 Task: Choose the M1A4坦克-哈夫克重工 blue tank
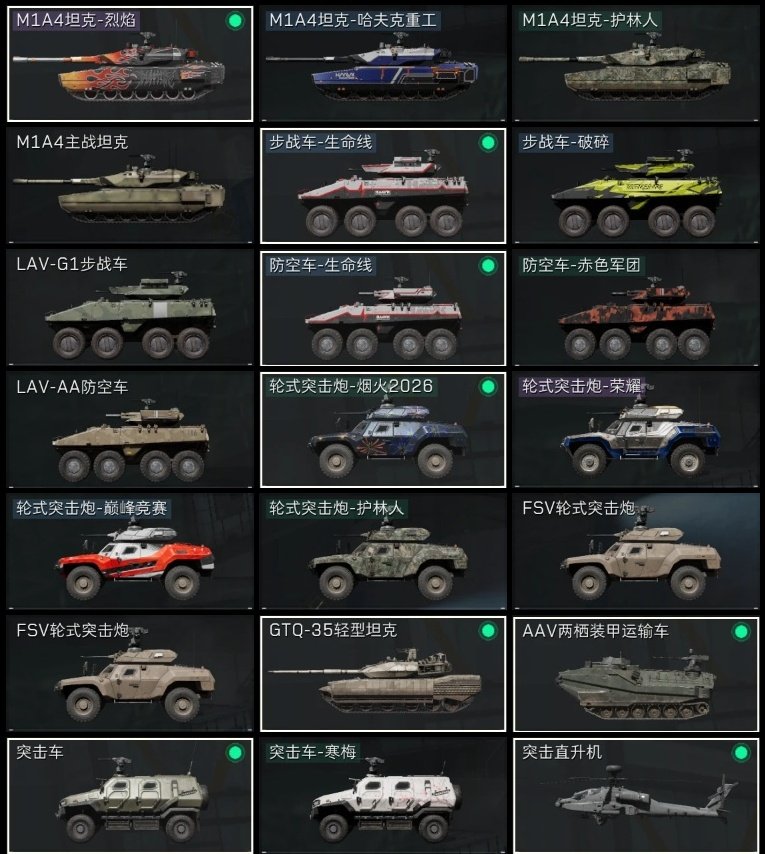click(x=383, y=64)
